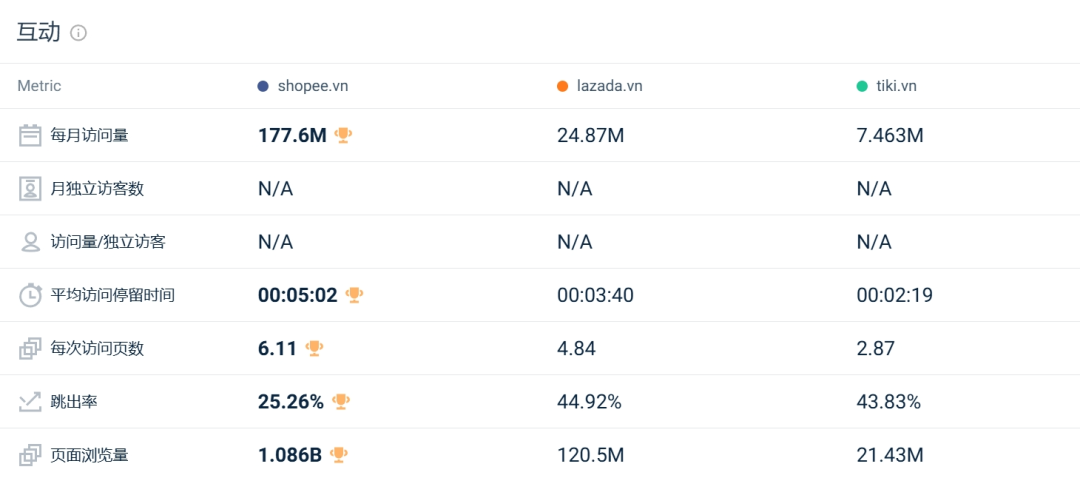Click the person icon for 访问量/独立访客
Viewport: 1080px width, 478px height.
click(x=30, y=242)
